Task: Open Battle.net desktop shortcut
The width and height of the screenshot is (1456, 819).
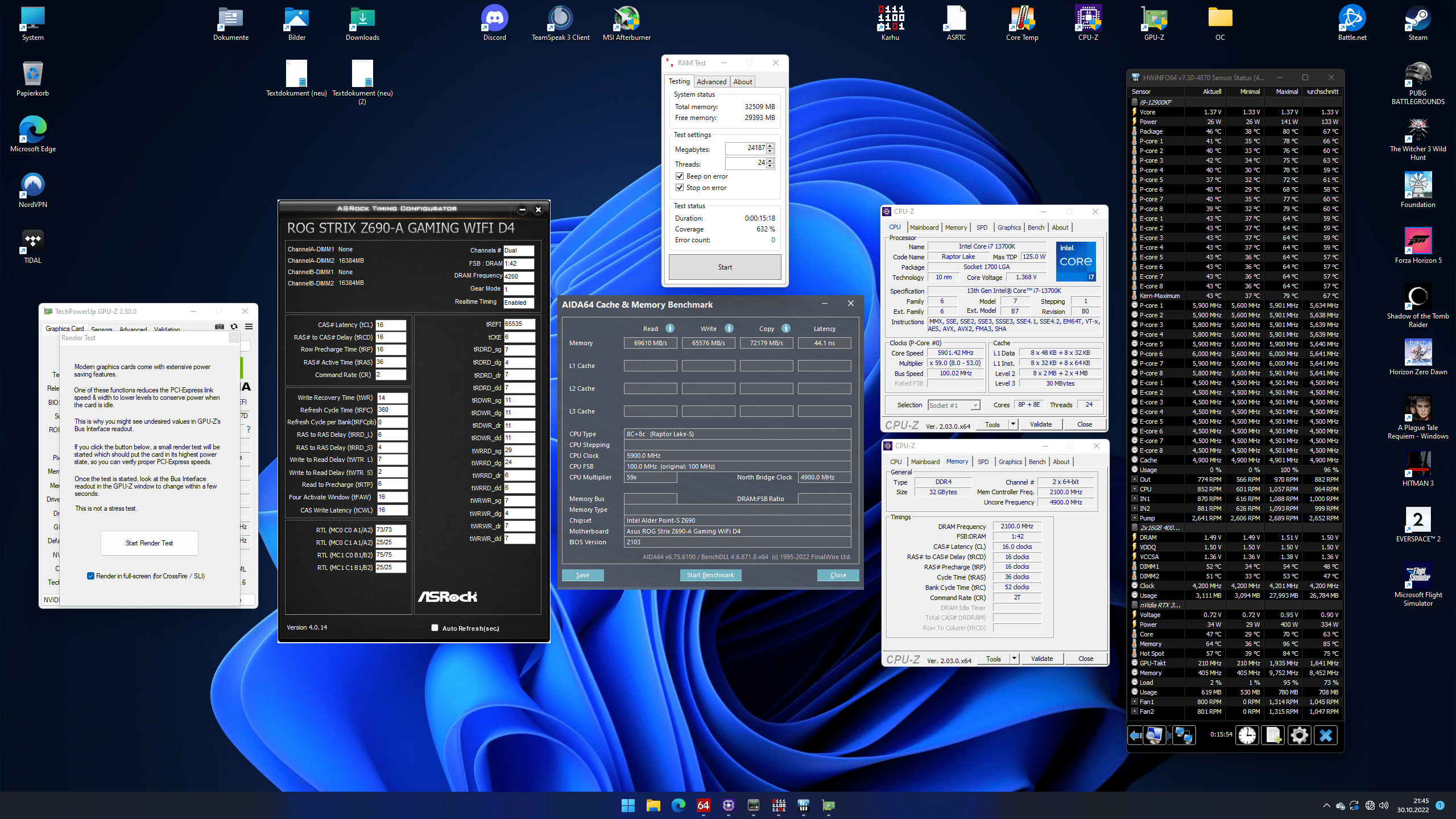Action: (x=1352, y=23)
